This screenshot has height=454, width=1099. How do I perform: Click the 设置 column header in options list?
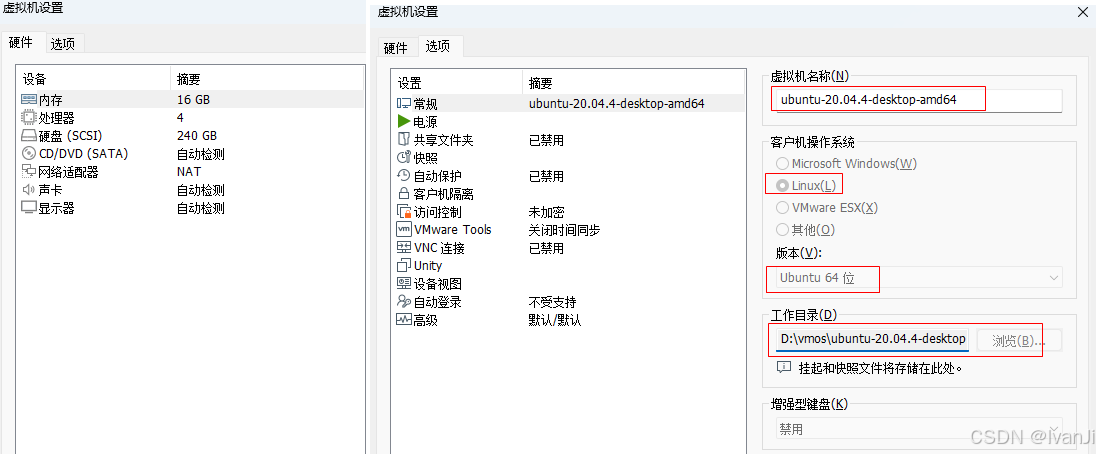point(457,83)
